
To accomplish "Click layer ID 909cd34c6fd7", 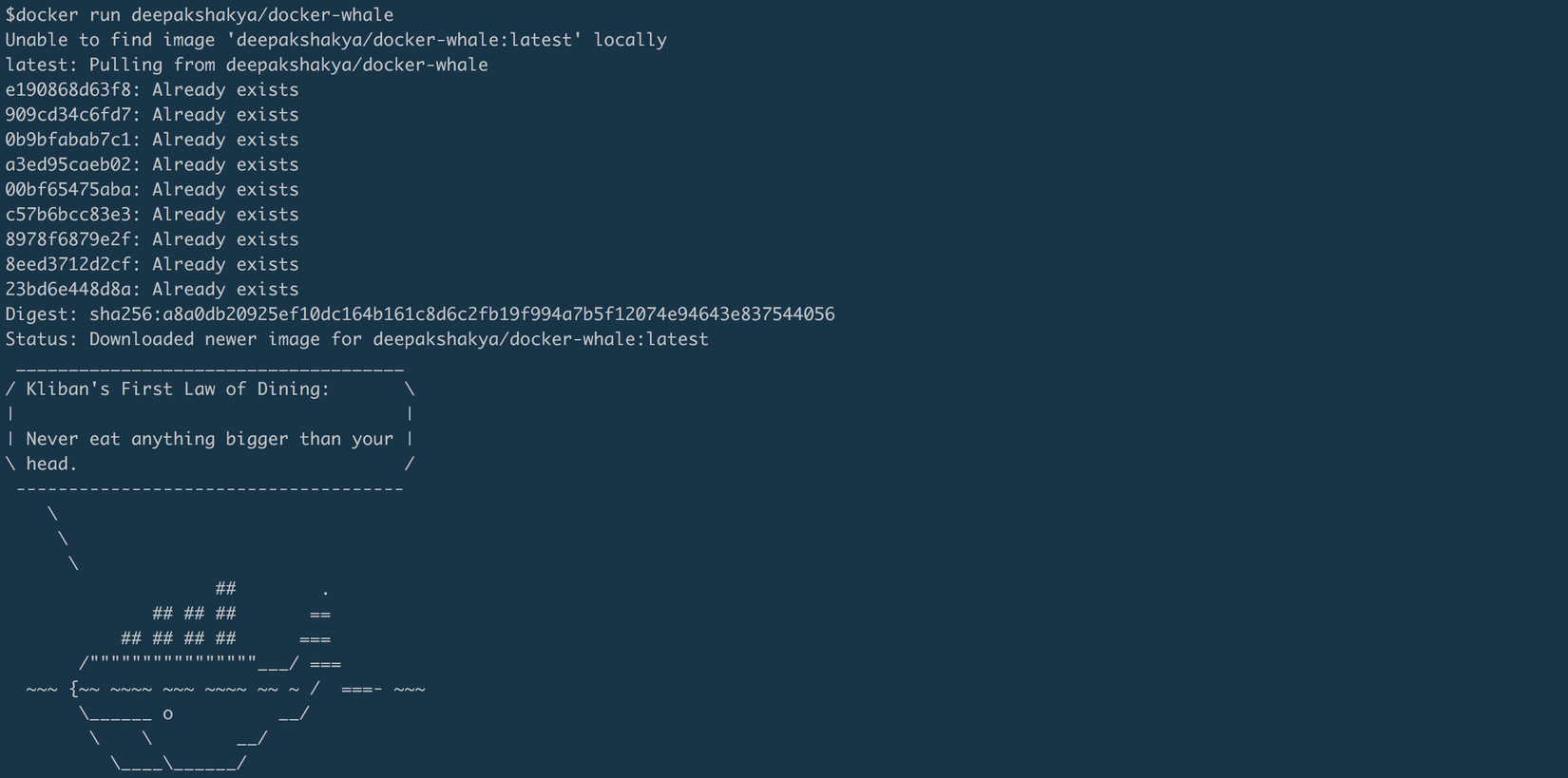I will [71, 114].
